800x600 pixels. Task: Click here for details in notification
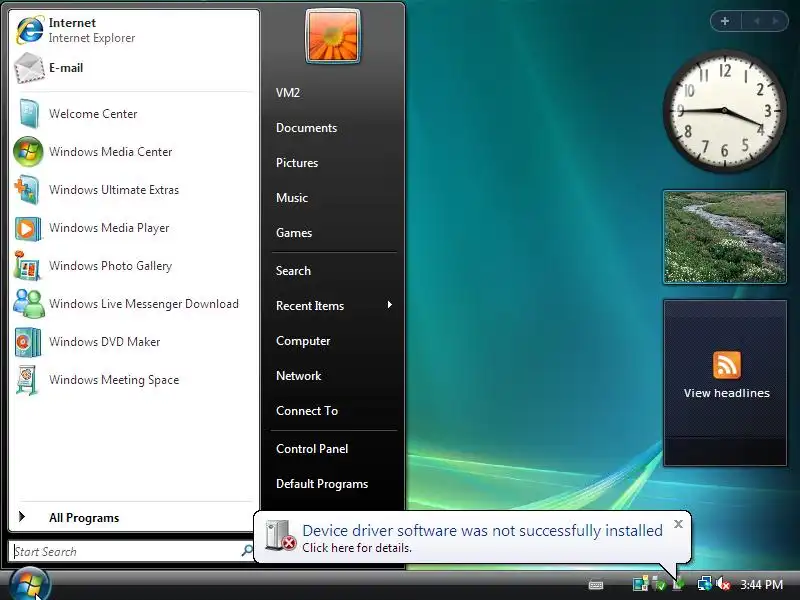pyautogui.click(x=357, y=548)
